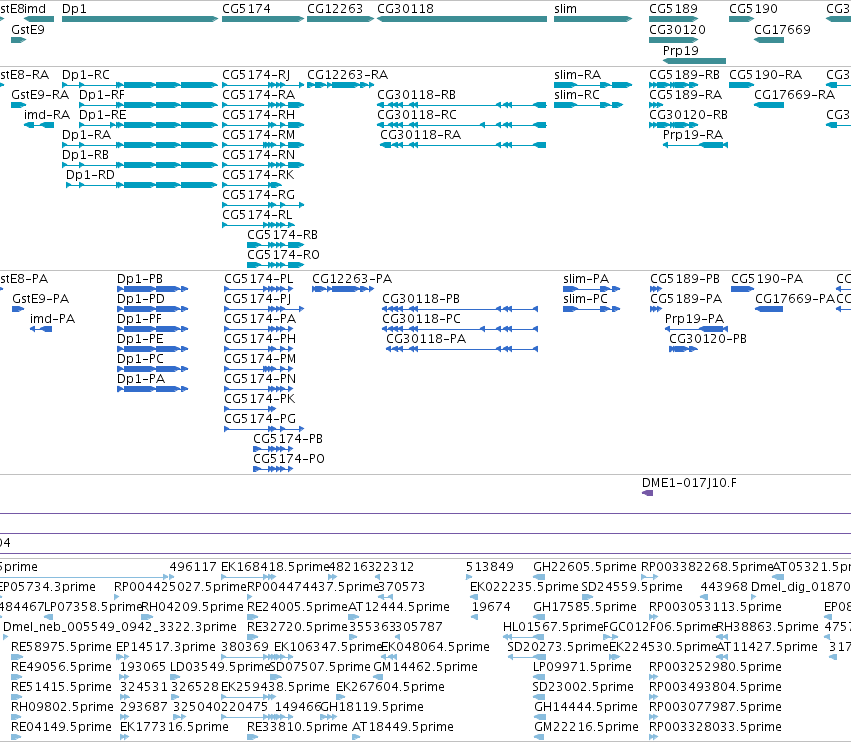
Task: Open EST SD20273.5prime
Action: [526, 657]
